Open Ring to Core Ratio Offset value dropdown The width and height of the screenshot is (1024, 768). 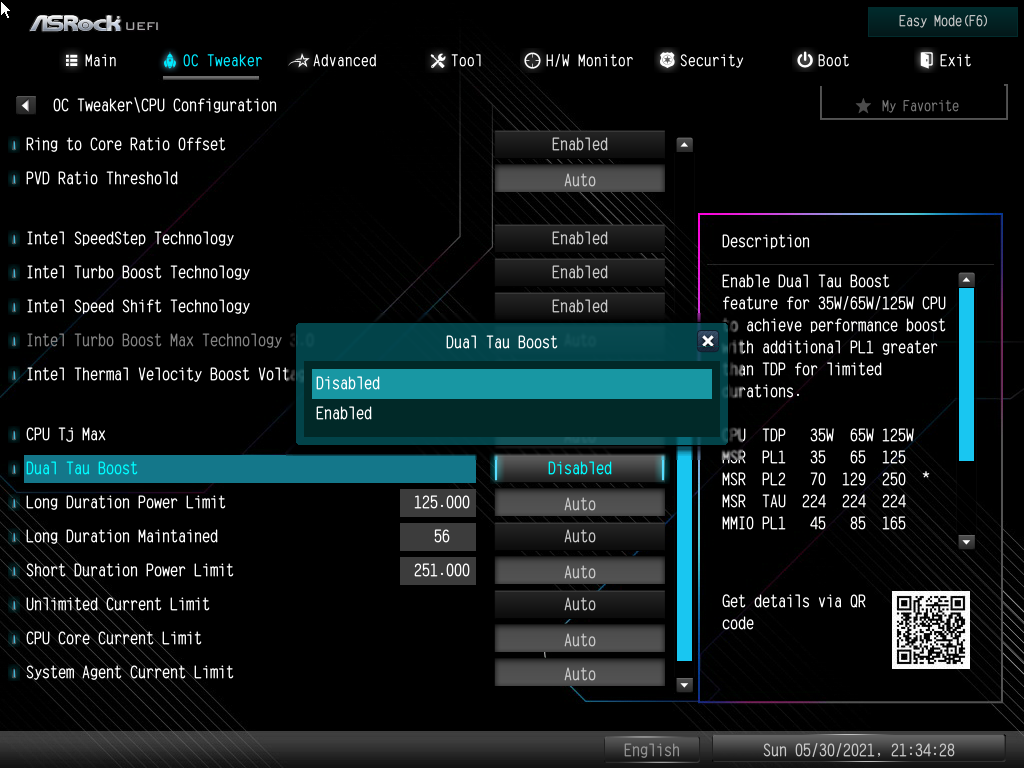point(579,144)
